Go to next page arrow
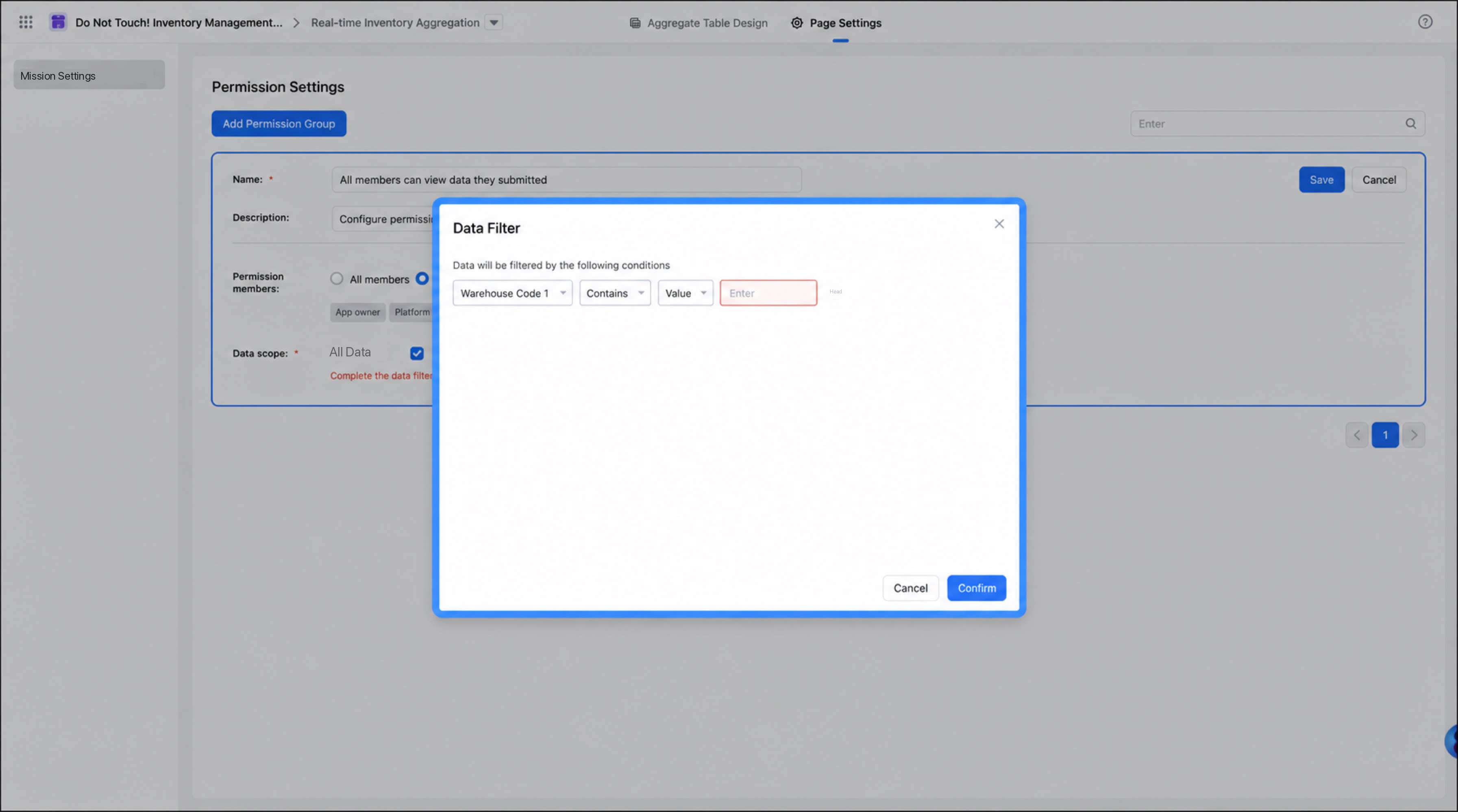This screenshot has width=1458, height=812. [x=1413, y=434]
